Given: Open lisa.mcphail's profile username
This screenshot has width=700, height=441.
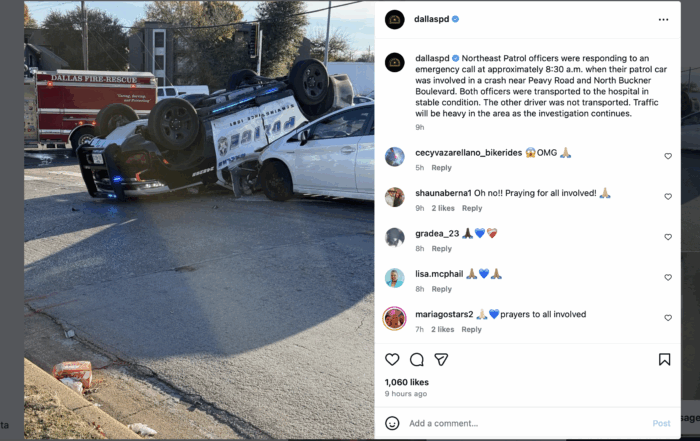Looking at the screenshot, I should click(439, 274).
